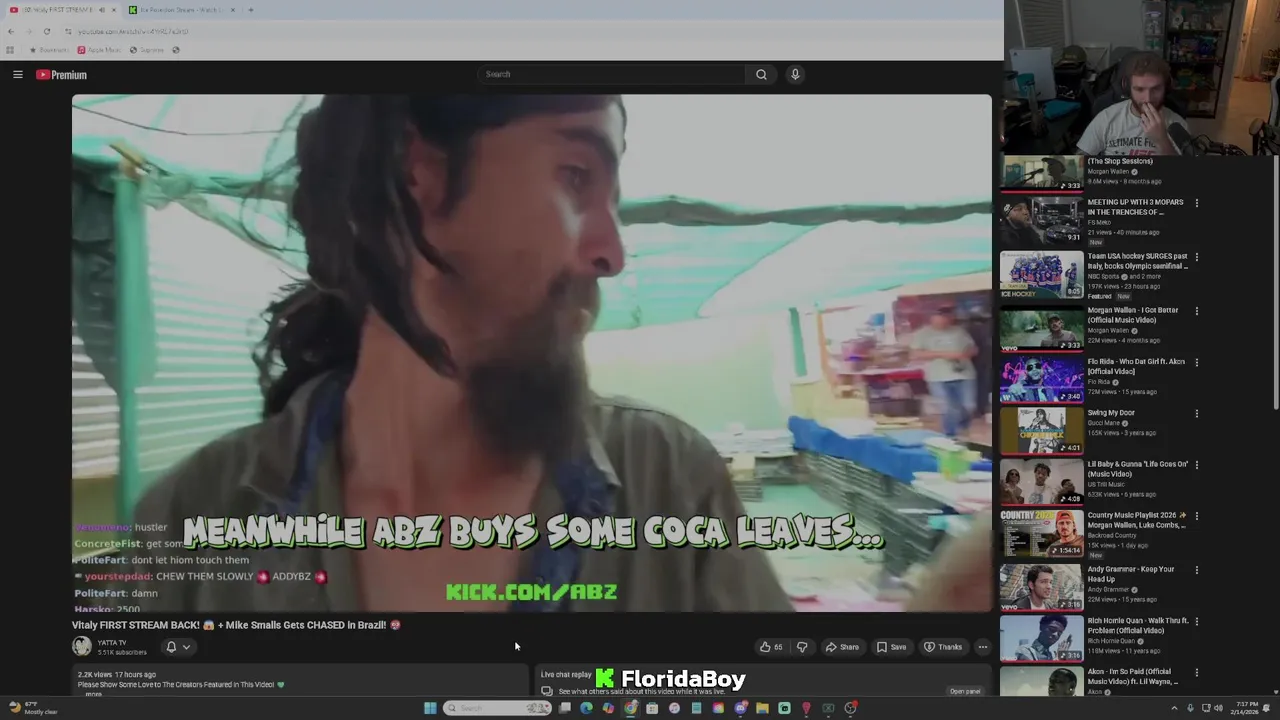Open the Bookmarks folder in bookmarks bar
The height and width of the screenshot is (720, 1280).
[49, 50]
